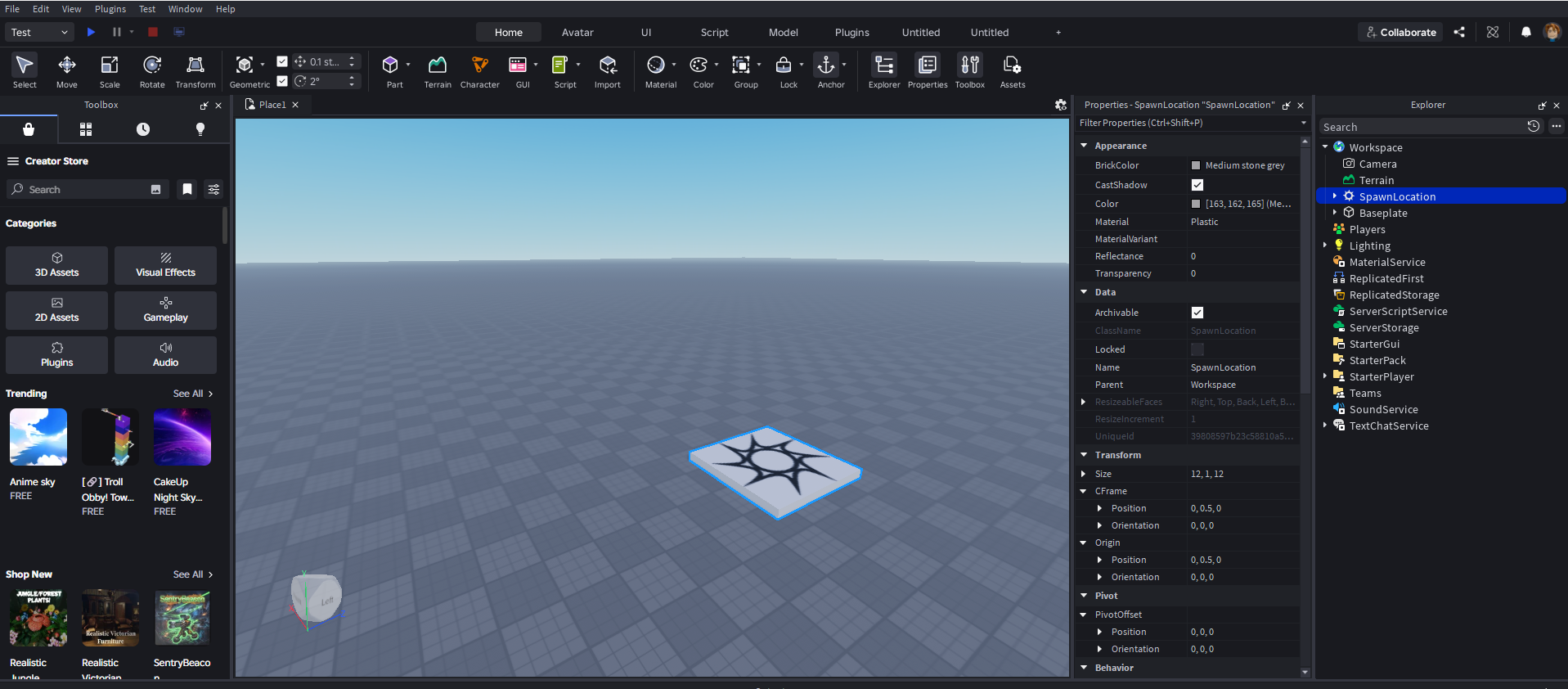
Task: Select the Move tool
Action: coord(67,71)
